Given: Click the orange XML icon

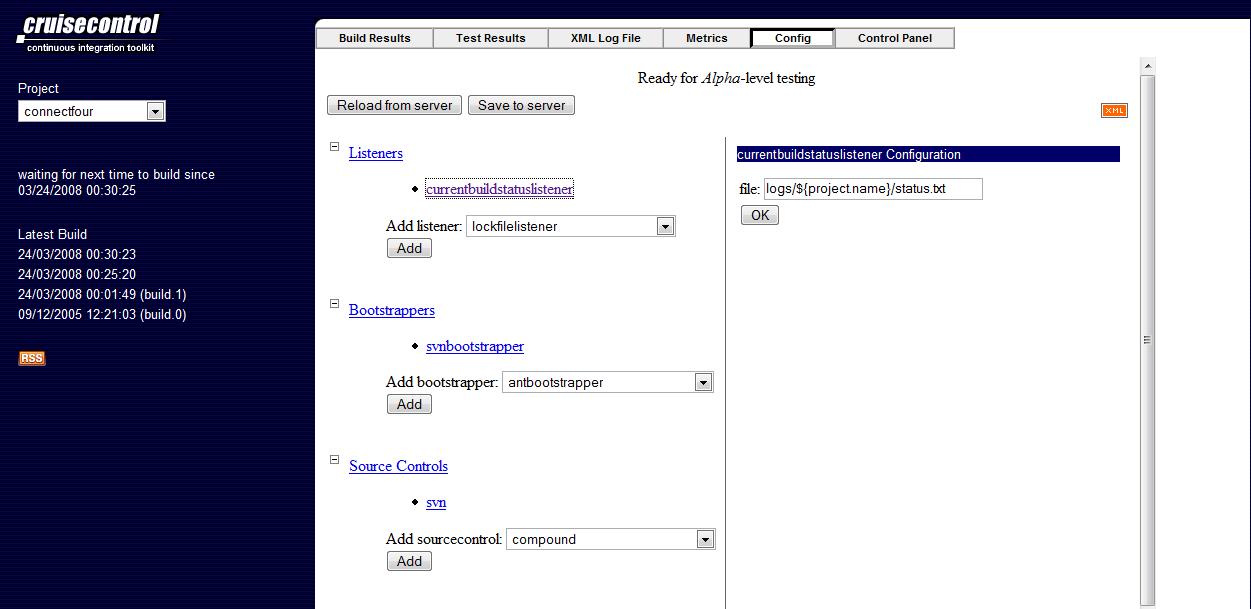Looking at the screenshot, I should click(x=1114, y=110).
